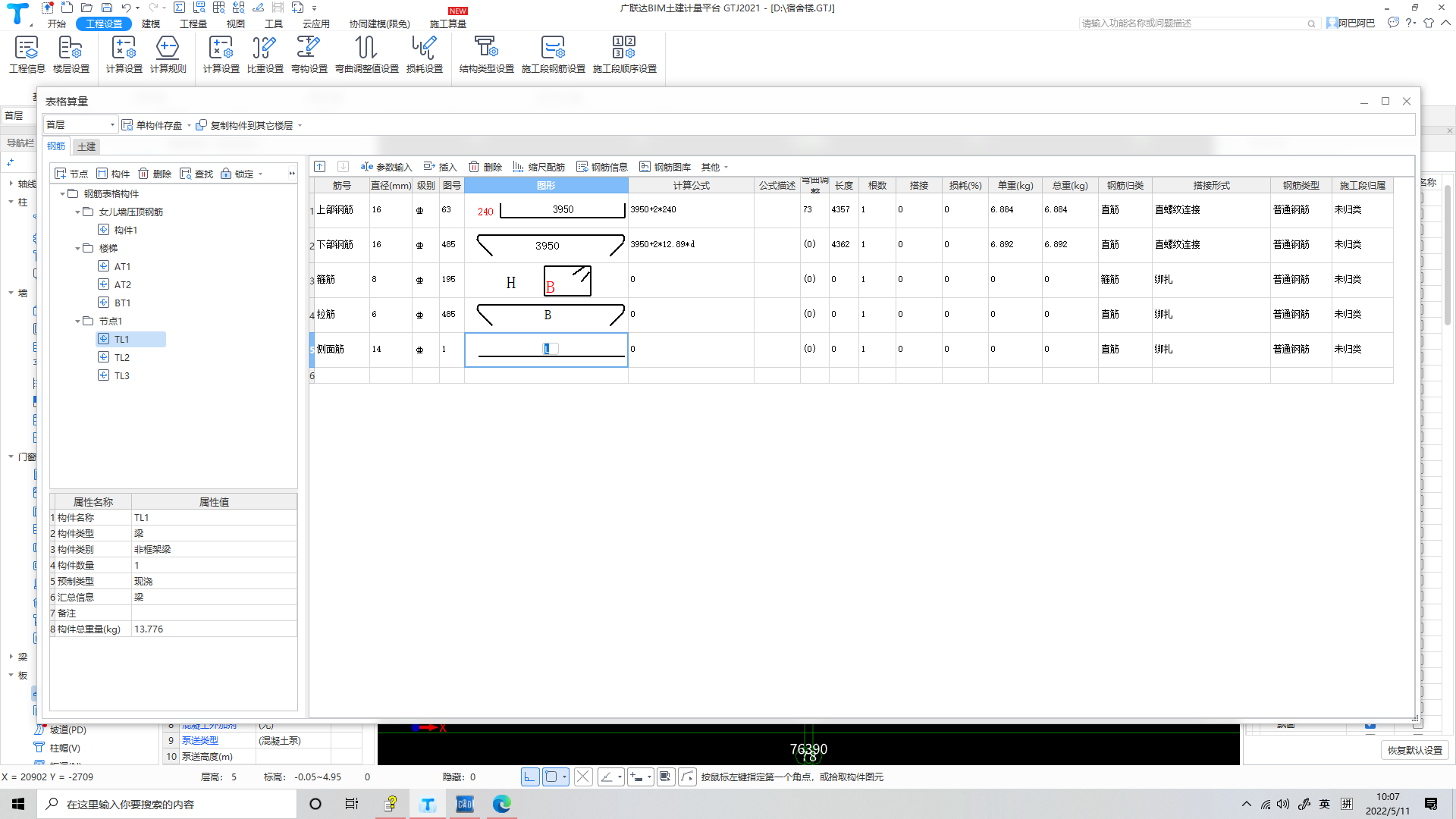Toggle the angle snap button in status bar
Viewport: 1456px width, 819px height.
607,777
